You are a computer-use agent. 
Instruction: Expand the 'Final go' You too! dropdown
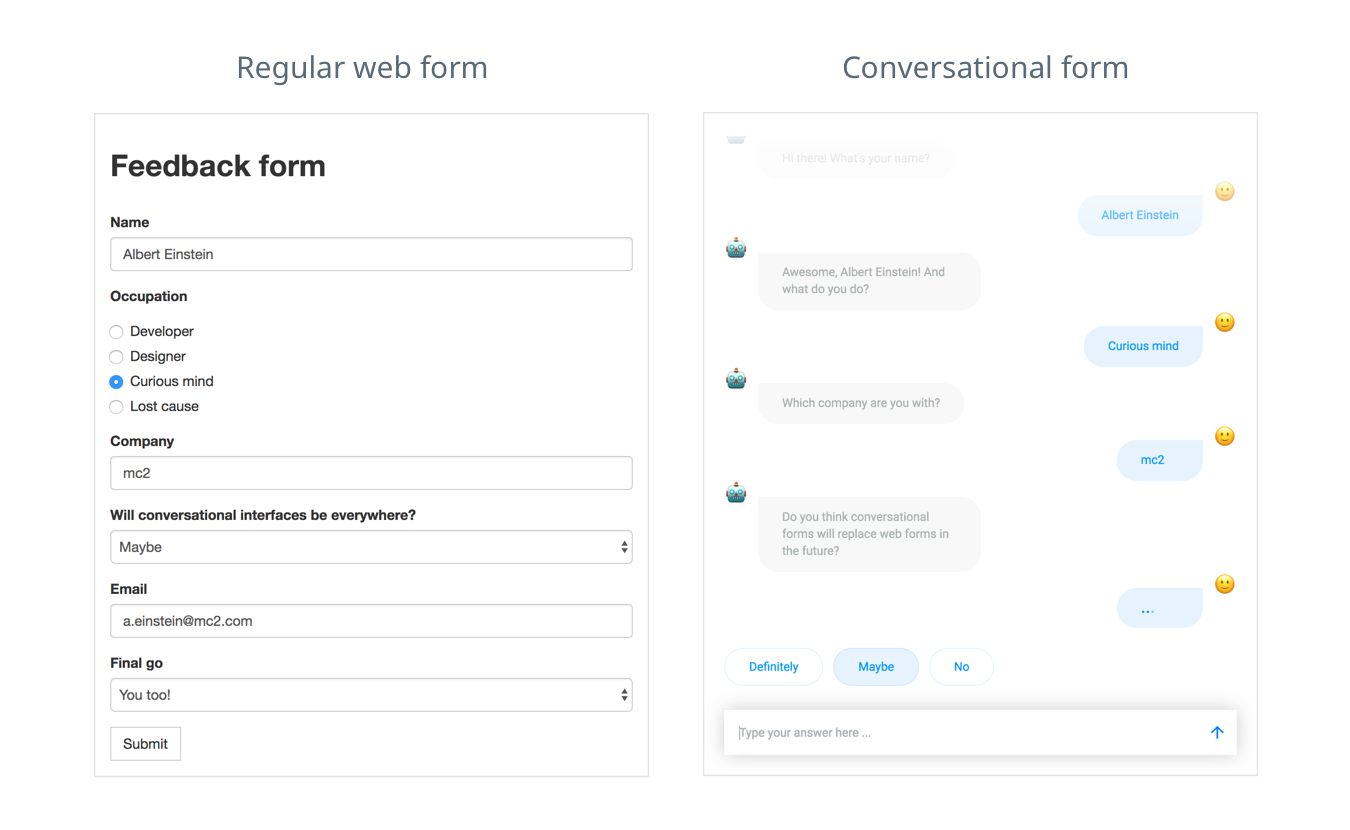pos(371,695)
